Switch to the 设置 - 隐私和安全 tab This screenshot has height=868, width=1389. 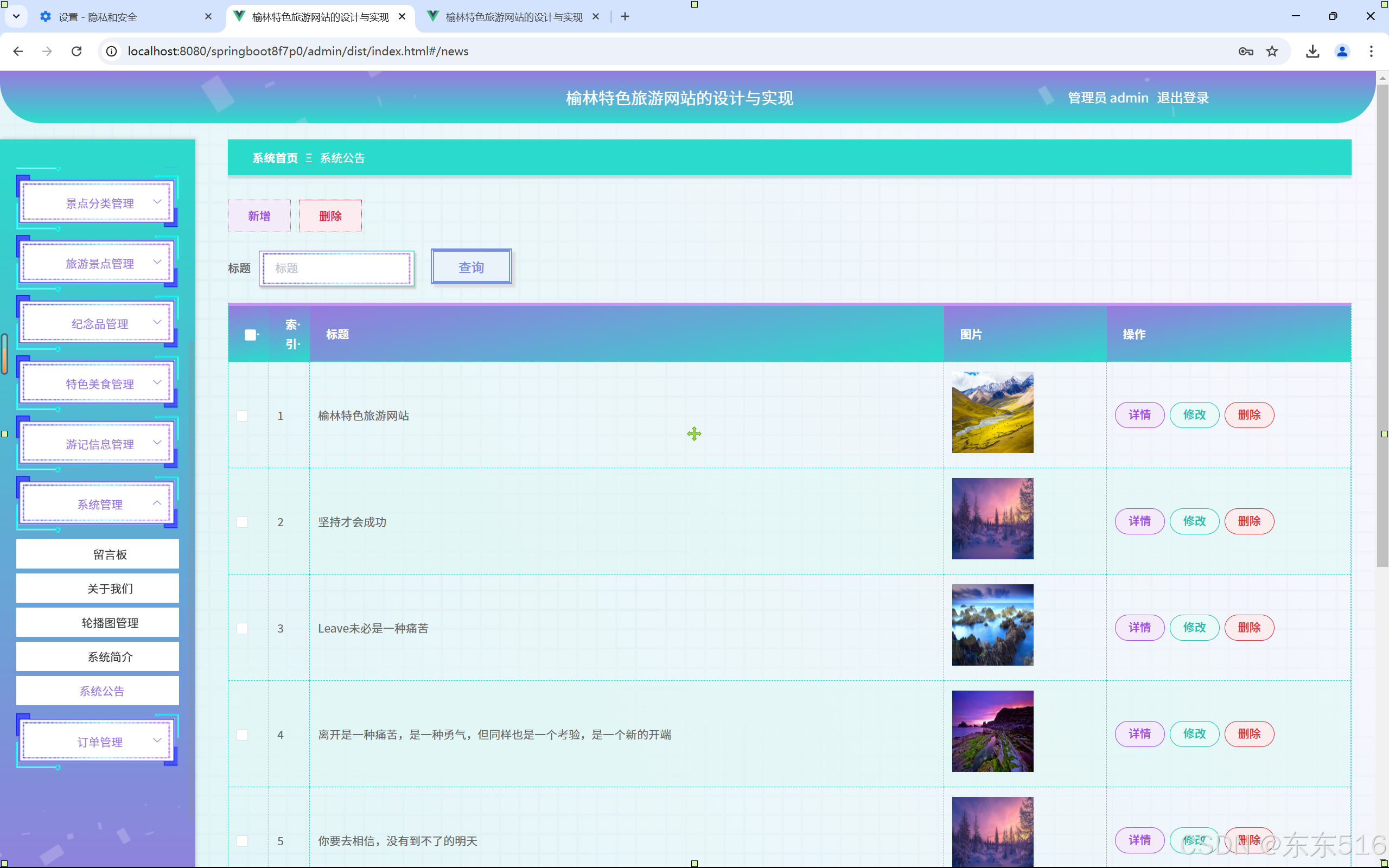pos(98,17)
